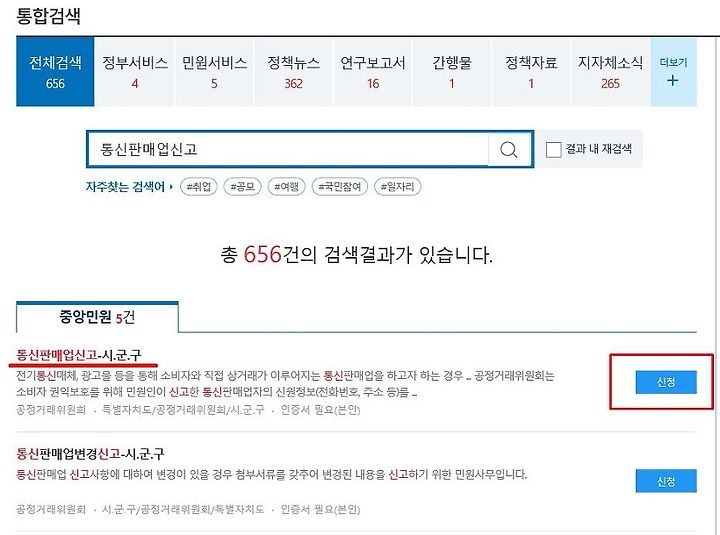The height and width of the screenshot is (535, 720).
Task: Click 신청 button for 통신판매업신고-시.군.구
Action: tap(666, 382)
